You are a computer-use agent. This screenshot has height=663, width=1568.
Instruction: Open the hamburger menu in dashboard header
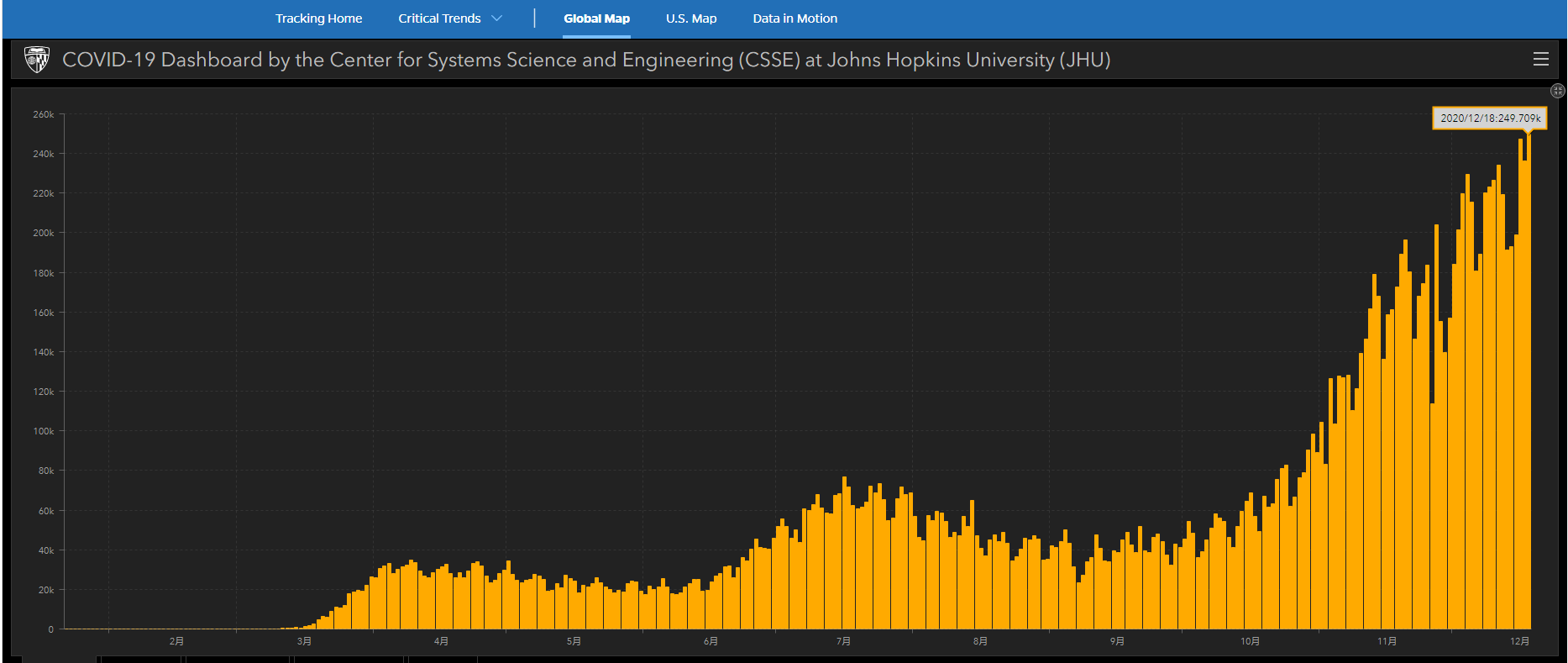coord(1540,59)
